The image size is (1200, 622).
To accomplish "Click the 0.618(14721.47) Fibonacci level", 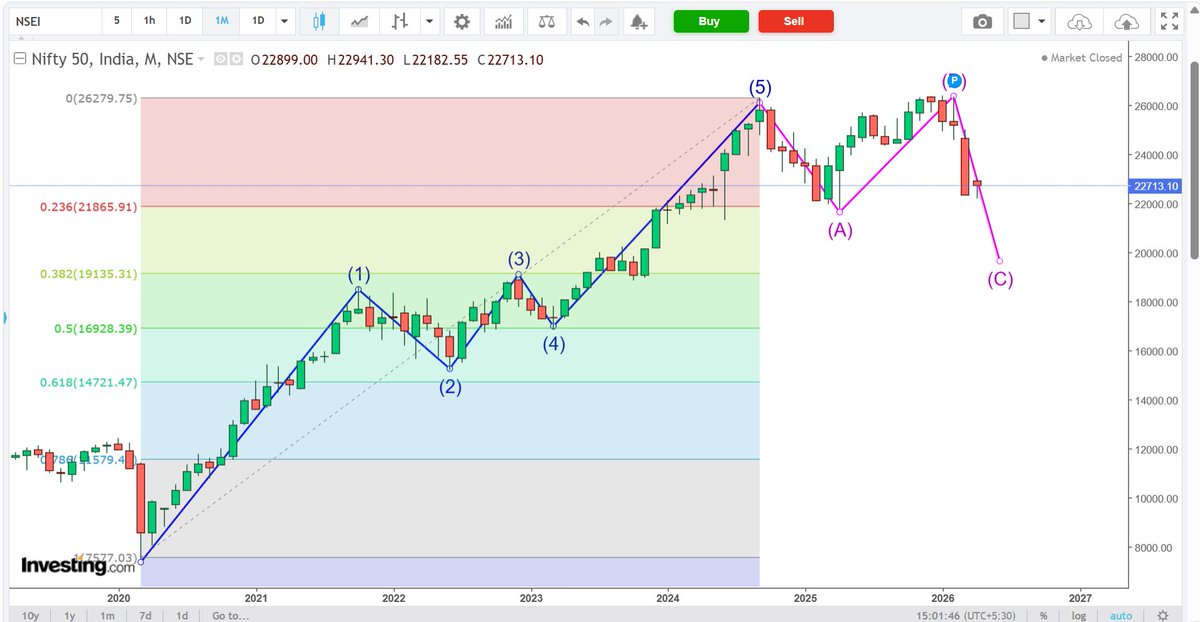I will (x=88, y=382).
